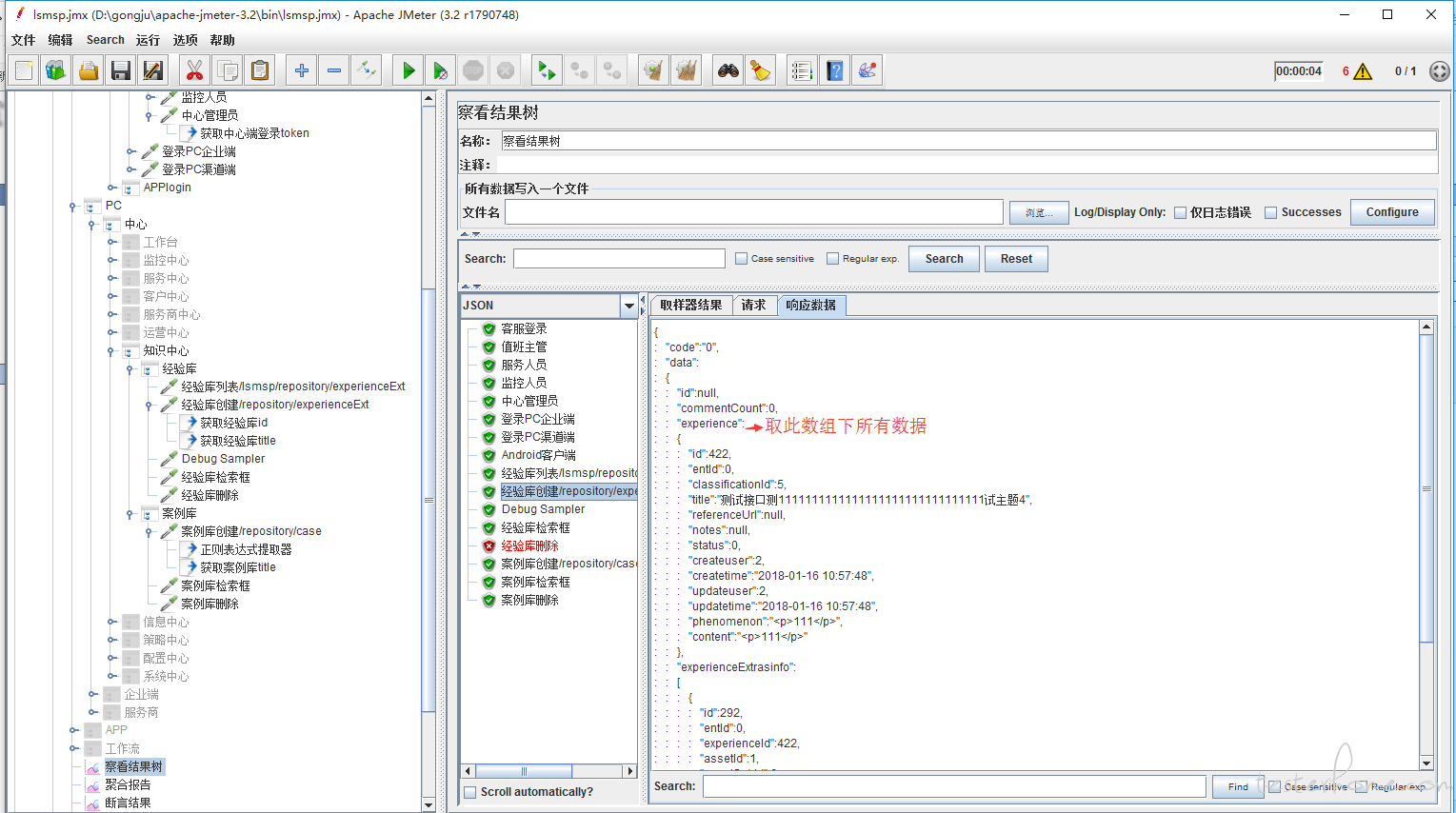Click the yellow warning error-count icon
The image size is (1456, 813).
(1363, 71)
